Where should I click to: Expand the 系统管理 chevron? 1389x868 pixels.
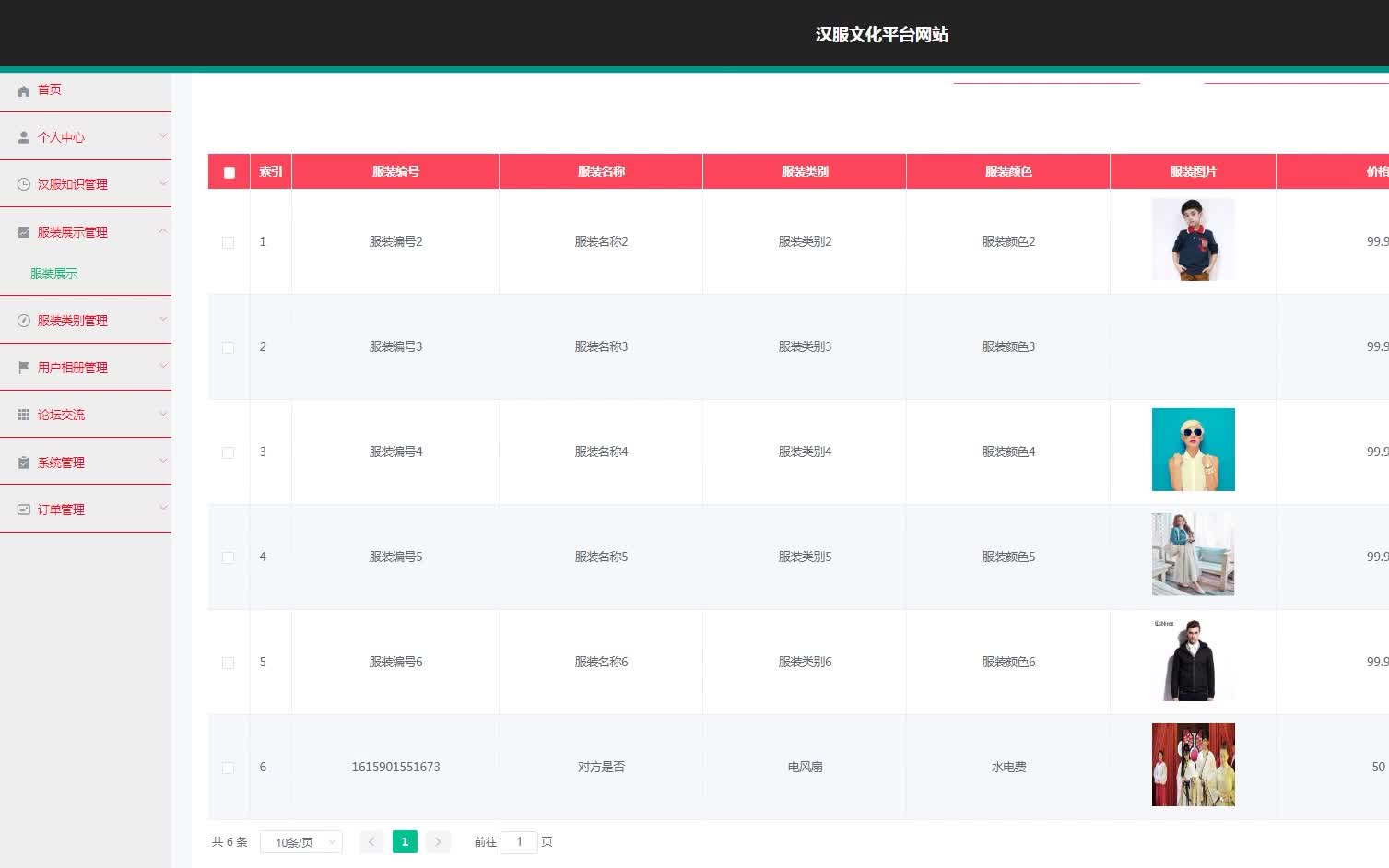(163, 462)
